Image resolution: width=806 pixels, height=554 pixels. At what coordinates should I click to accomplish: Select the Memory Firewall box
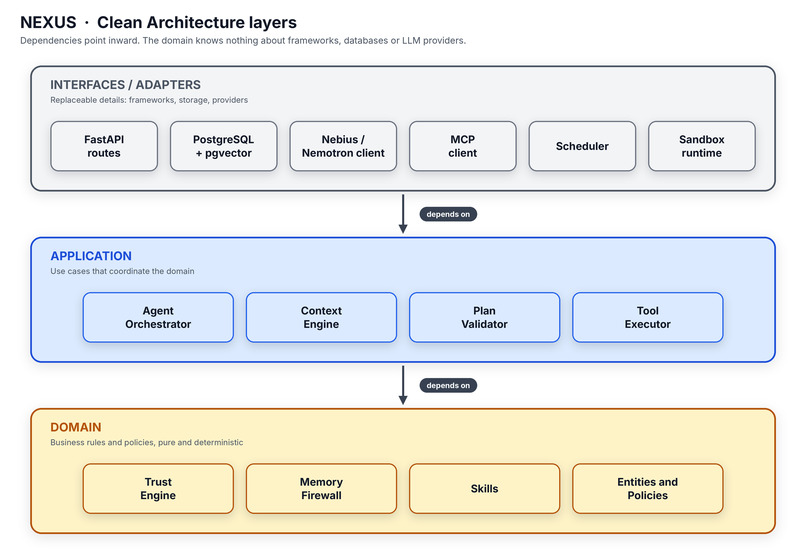(x=321, y=488)
